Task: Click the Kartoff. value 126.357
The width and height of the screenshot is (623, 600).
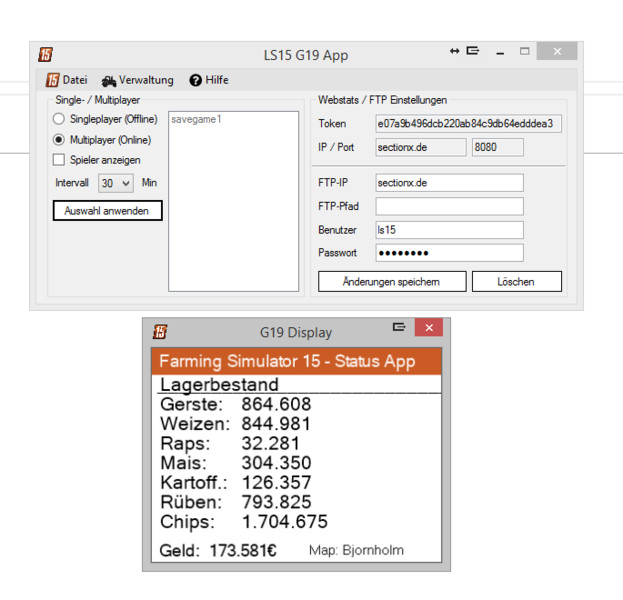Action: coord(277,482)
